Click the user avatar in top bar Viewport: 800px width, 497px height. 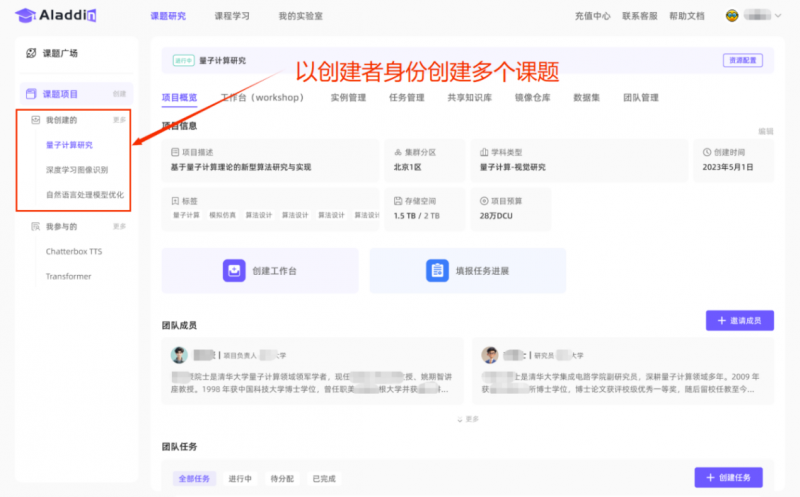[733, 16]
